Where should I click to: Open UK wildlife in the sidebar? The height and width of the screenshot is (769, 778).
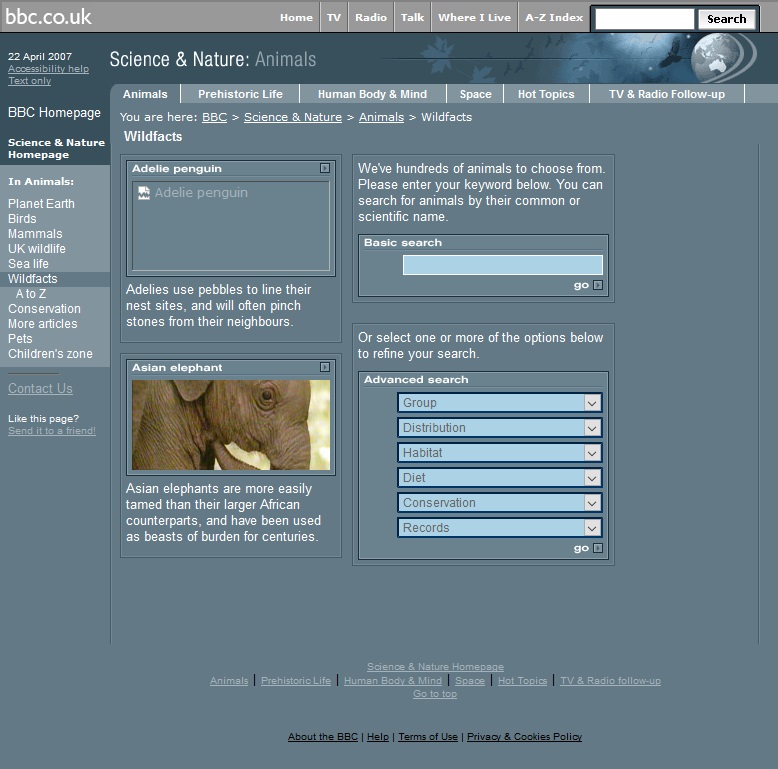click(x=37, y=249)
